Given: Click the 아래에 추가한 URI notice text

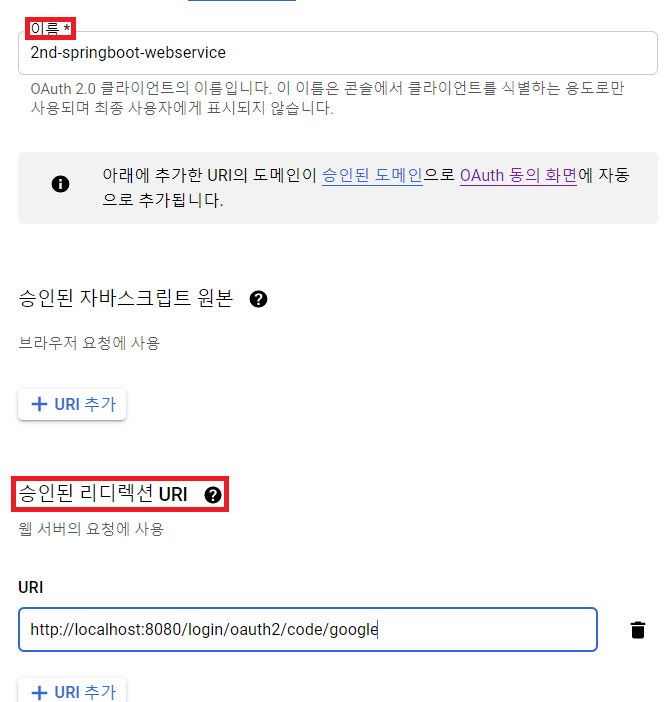Looking at the screenshot, I should tap(366, 187).
